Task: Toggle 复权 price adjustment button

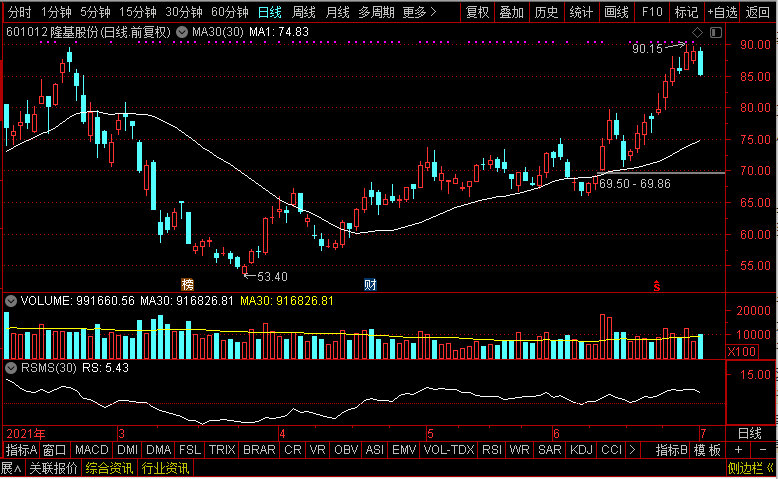Action: tap(477, 12)
